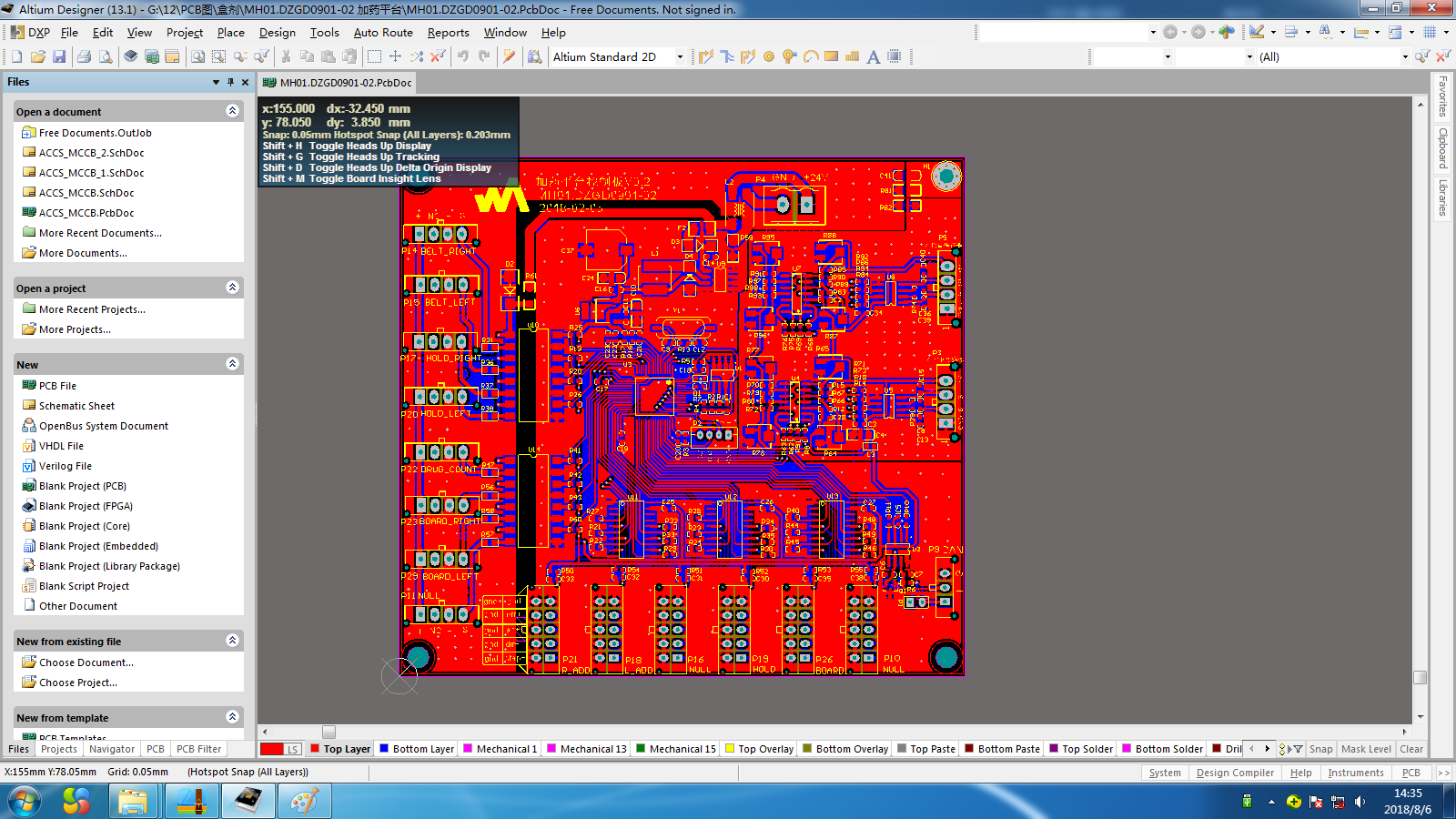1456x819 pixels.
Task: Click the Mask Level button
Action: pos(1366,749)
